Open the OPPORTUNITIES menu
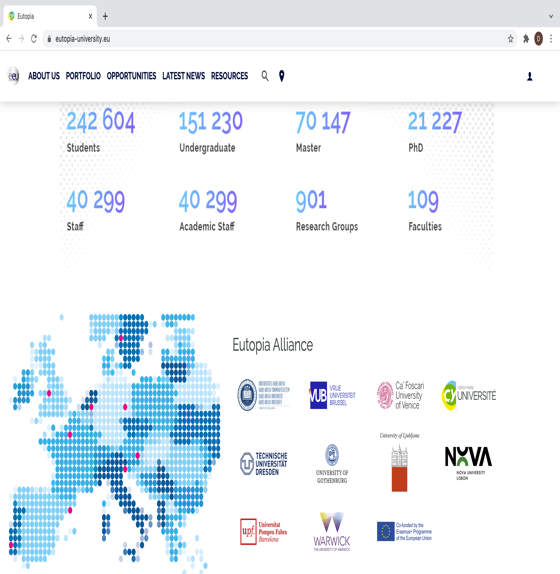 131,76
